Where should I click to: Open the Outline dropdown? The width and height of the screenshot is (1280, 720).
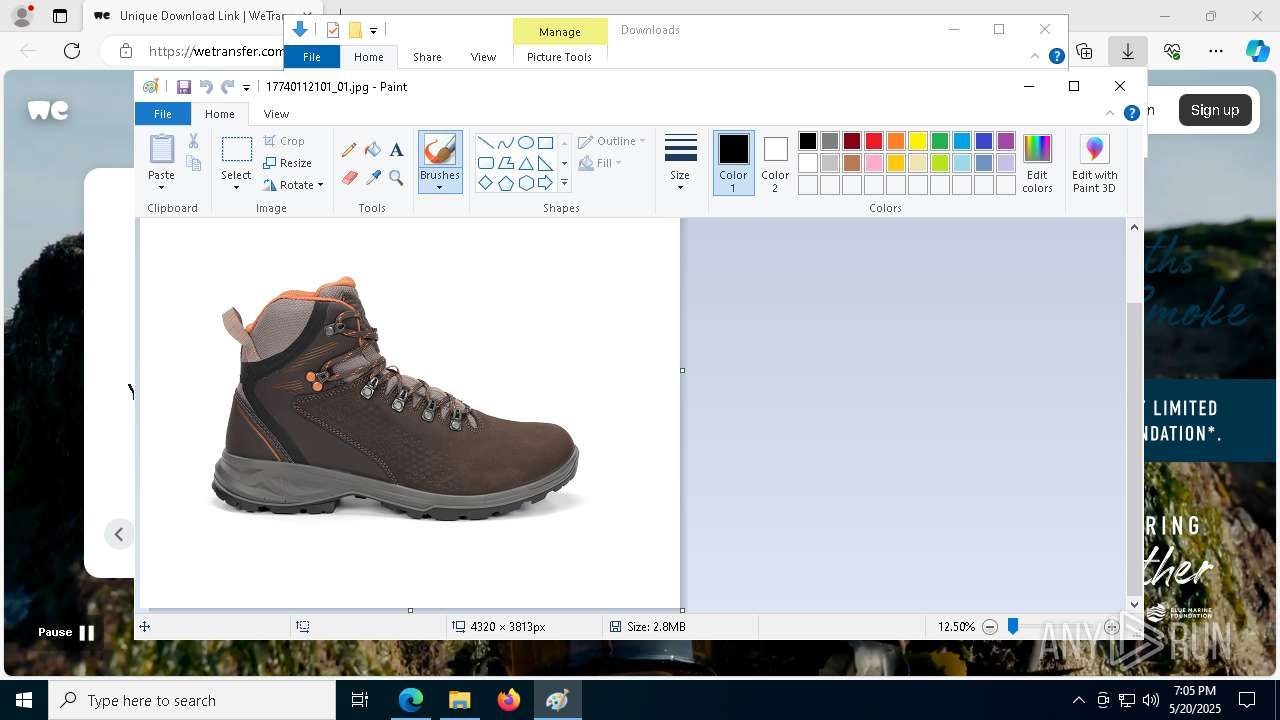click(612, 141)
